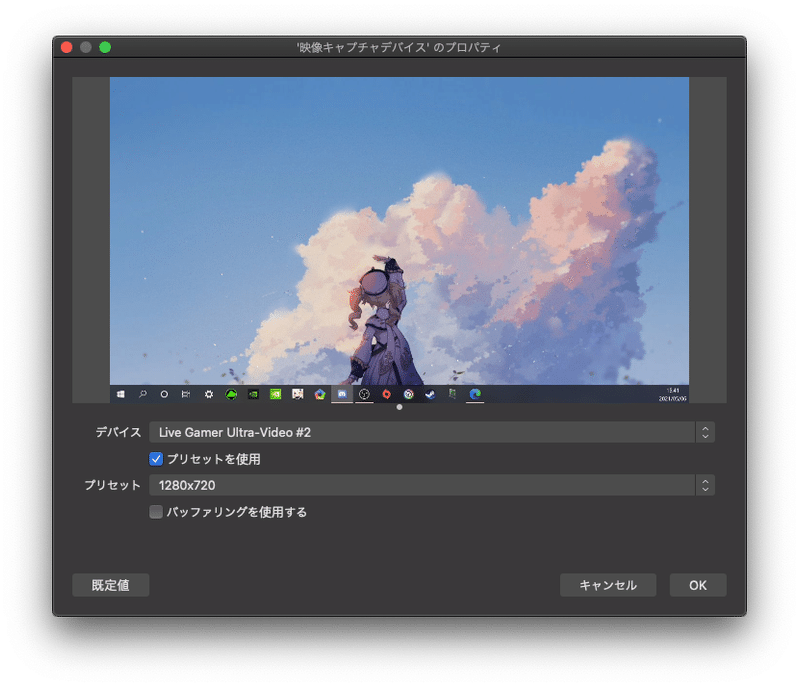This screenshot has width=800, height=687.
Task: Select the active OBS Studio taskbar icon
Action: pos(341,393)
